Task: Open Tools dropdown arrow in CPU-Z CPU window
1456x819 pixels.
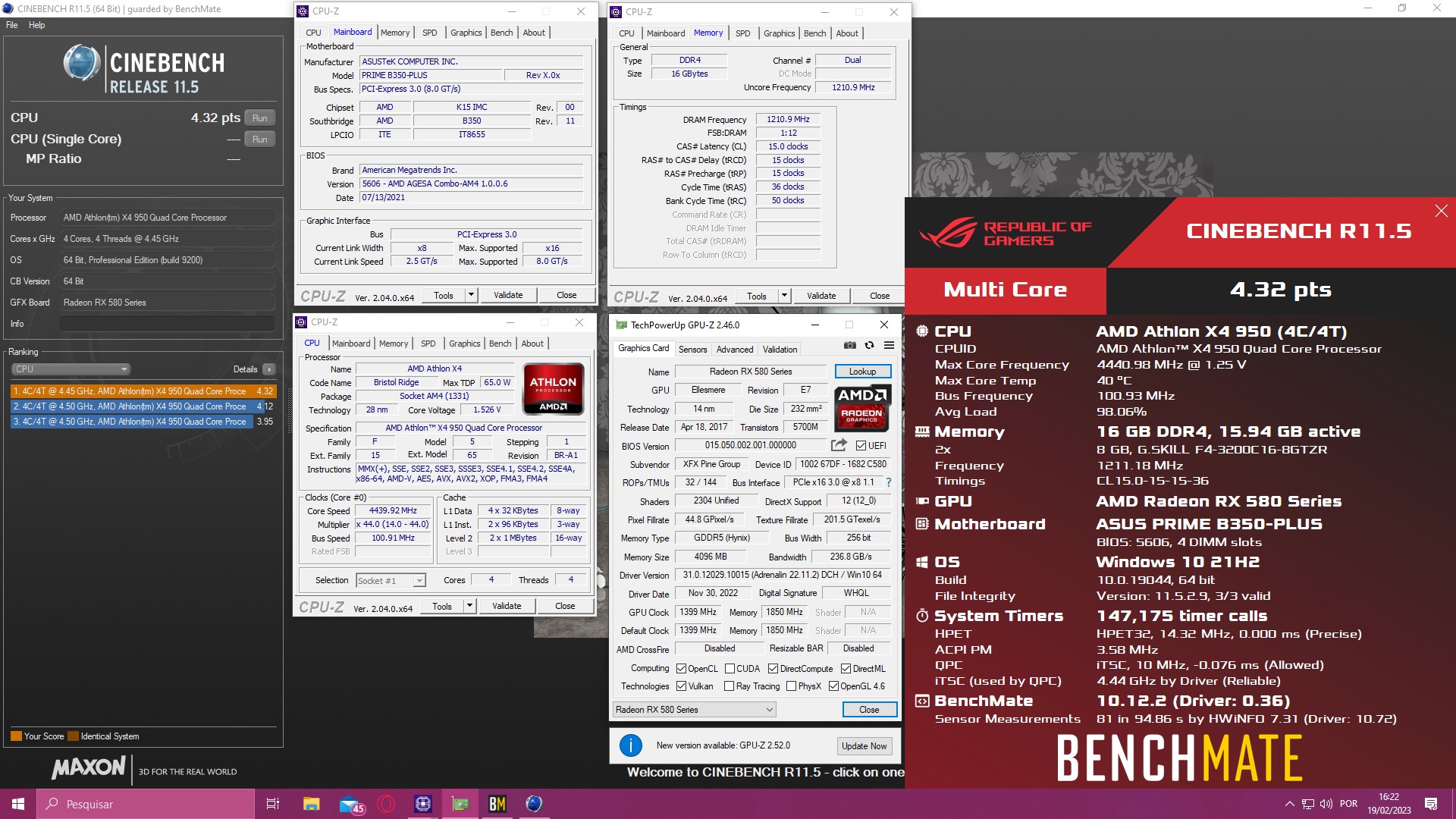Action: click(469, 606)
